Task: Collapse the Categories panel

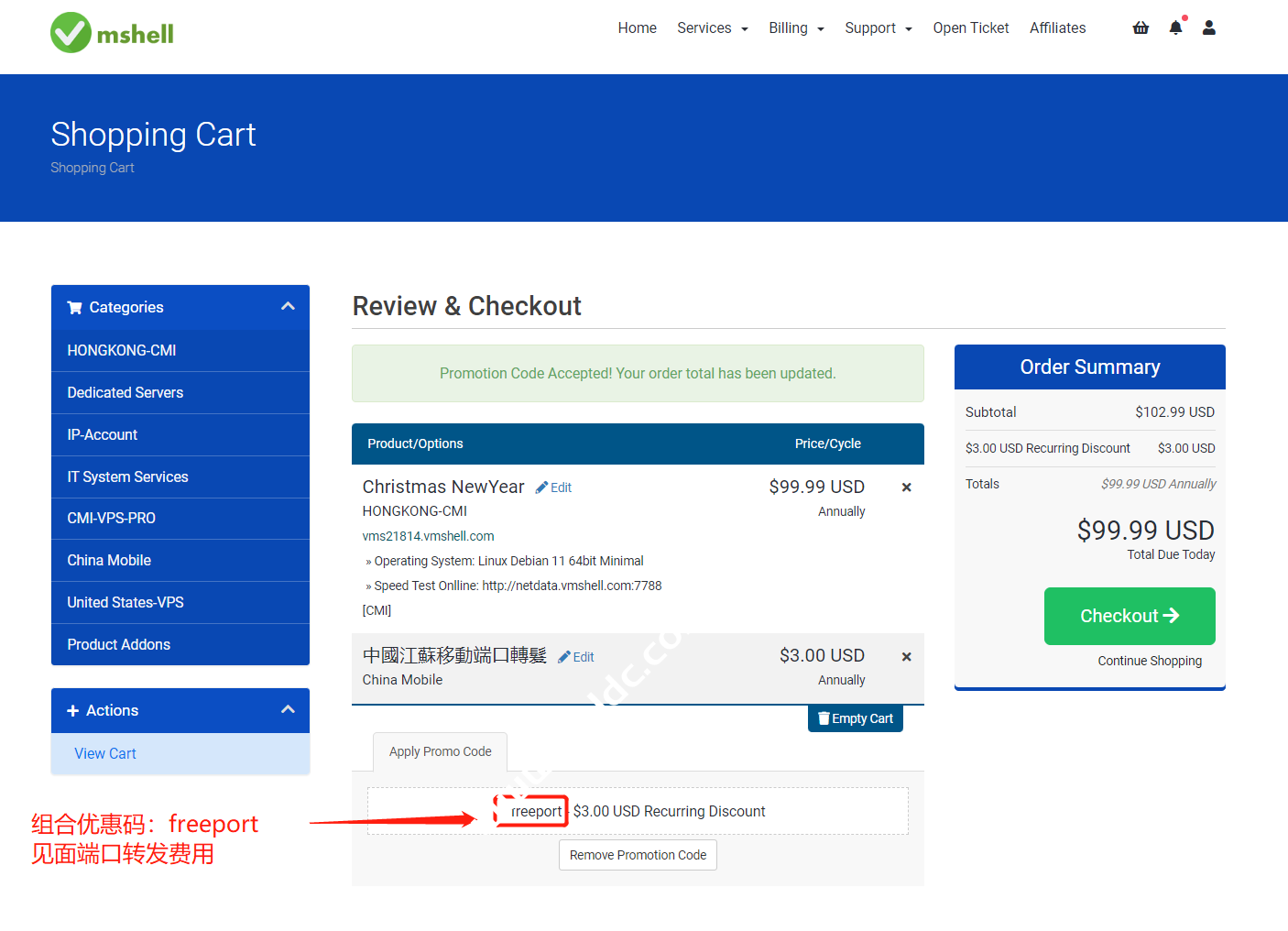Action: [x=288, y=307]
